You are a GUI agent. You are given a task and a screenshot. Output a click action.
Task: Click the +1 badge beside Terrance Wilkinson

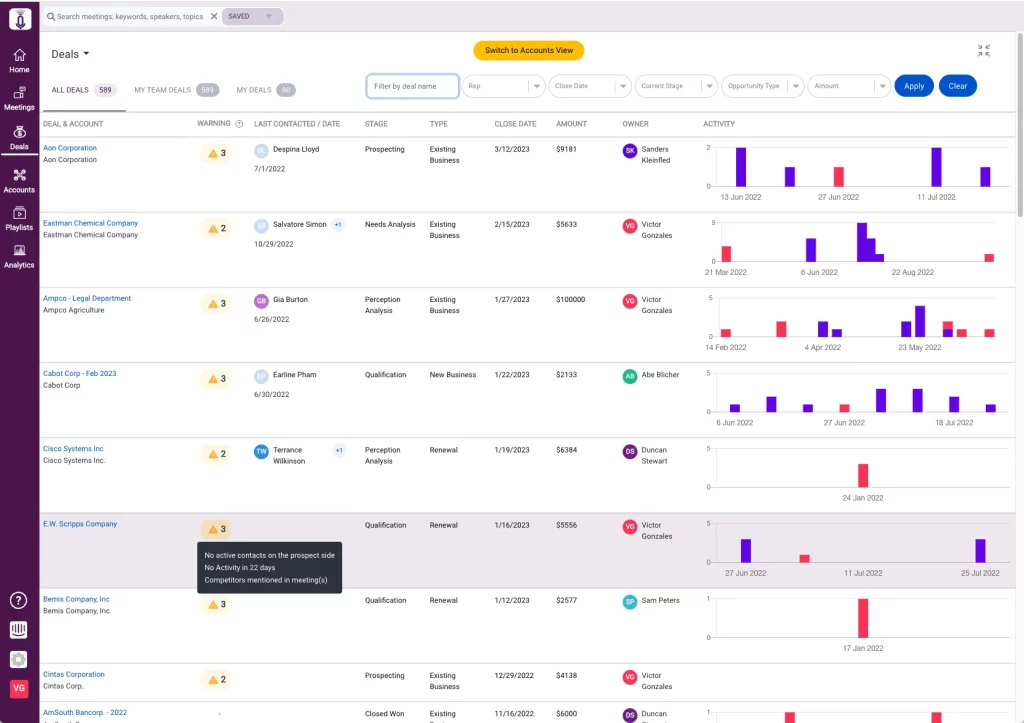(x=339, y=450)
